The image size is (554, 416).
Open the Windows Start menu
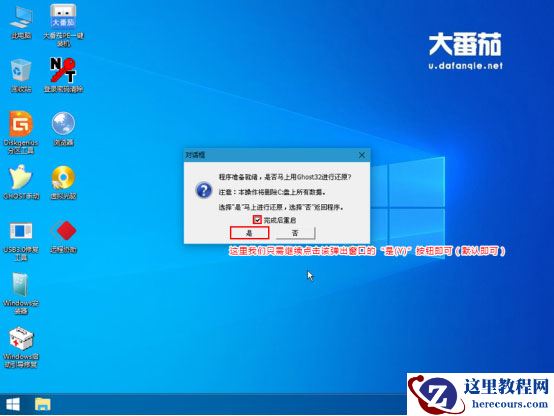13,404
